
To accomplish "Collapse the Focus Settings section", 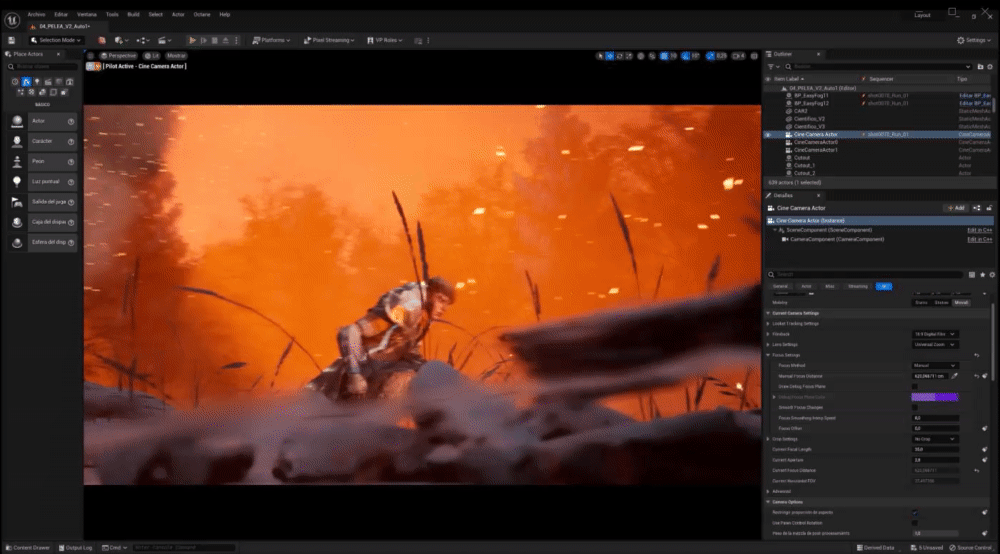I will (x=768, y=355).
